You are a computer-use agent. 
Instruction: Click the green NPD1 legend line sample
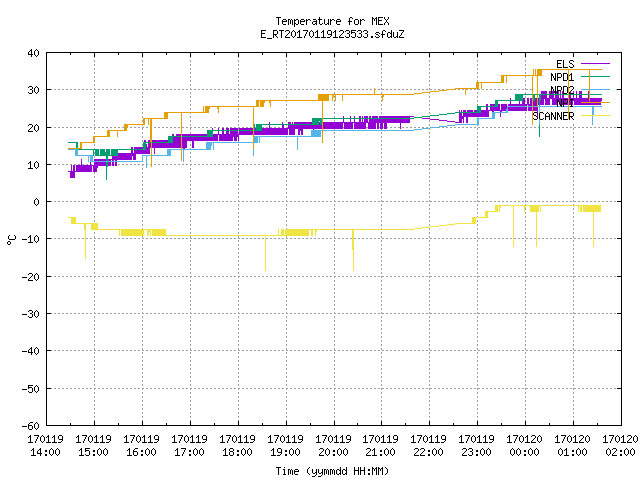point(595,77)
